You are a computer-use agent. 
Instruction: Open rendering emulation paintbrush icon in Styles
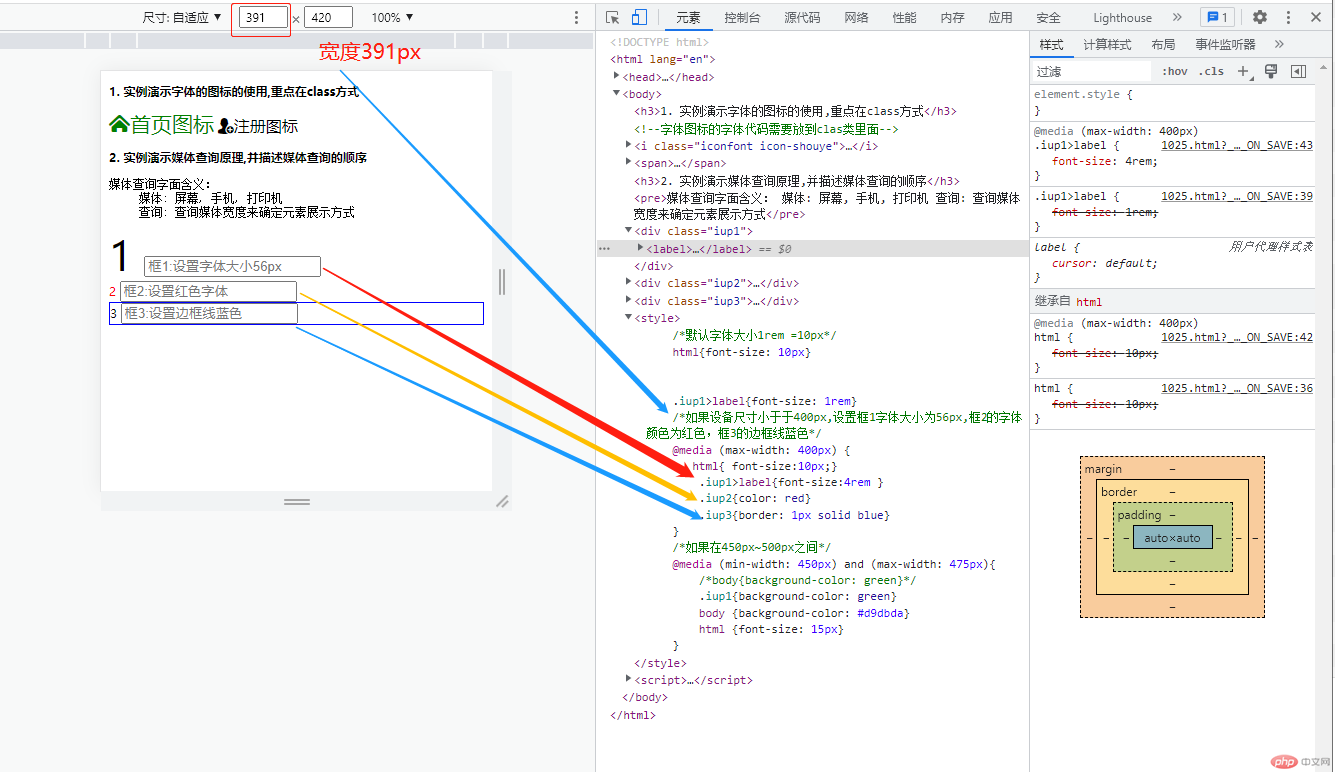[1271, 71]
